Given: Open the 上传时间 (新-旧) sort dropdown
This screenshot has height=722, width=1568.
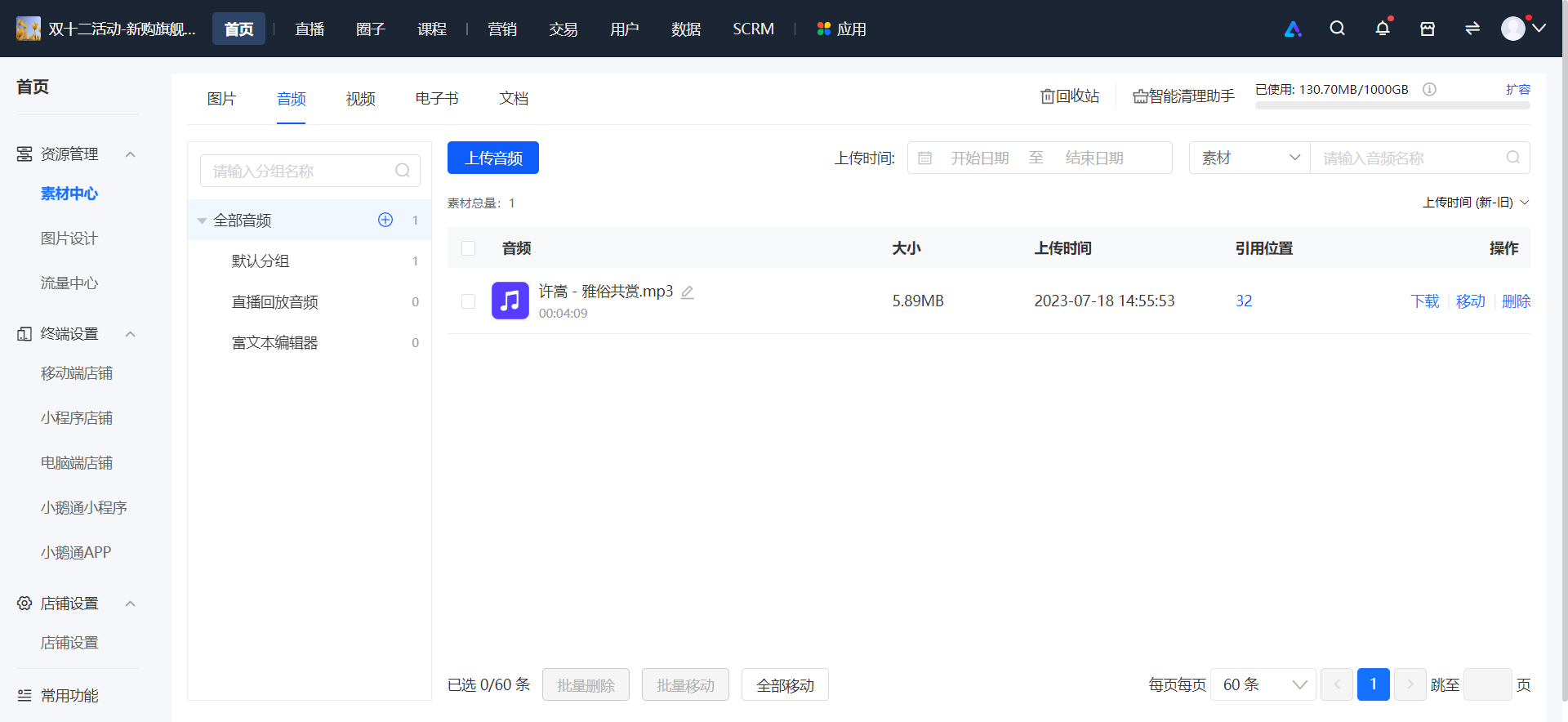Looking at the screenshot, I should point(1476,202).
